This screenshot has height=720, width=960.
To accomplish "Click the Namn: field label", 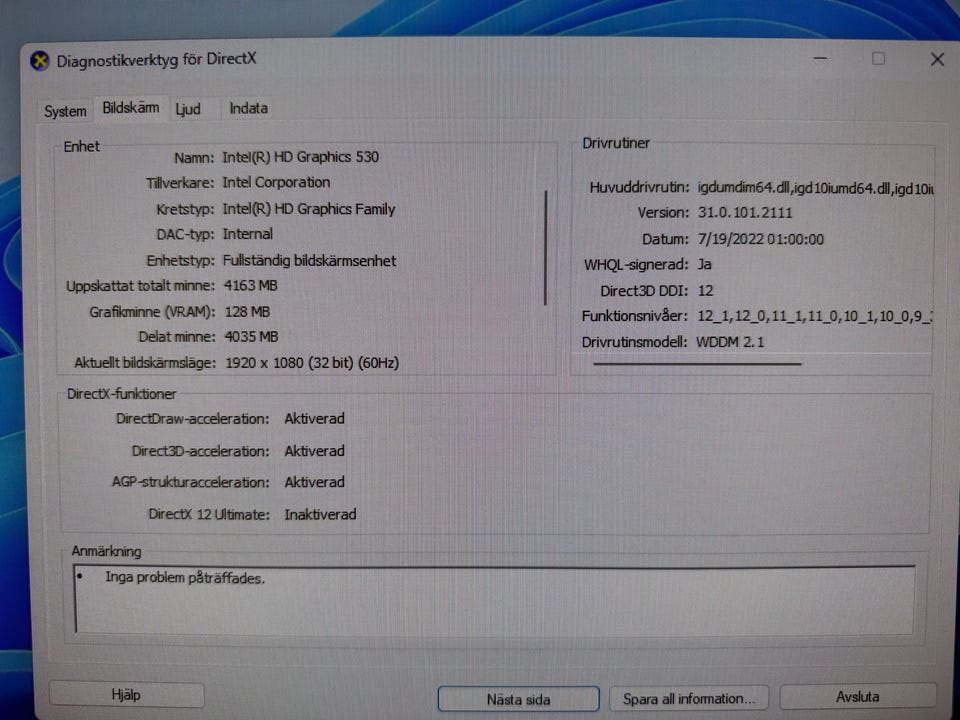I will point(194,158).
